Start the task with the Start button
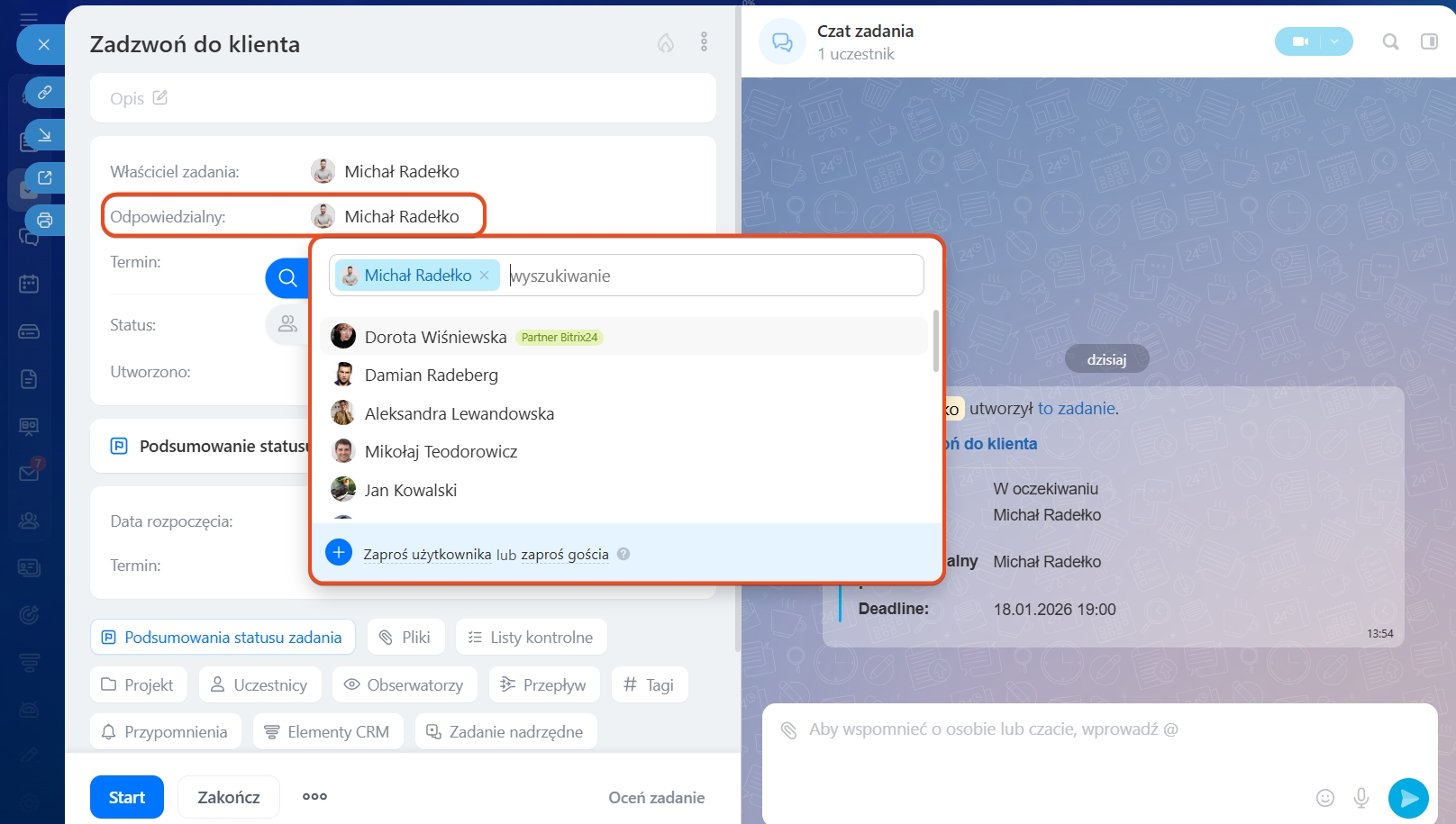The image size is (1456, 824). (127, 797)
